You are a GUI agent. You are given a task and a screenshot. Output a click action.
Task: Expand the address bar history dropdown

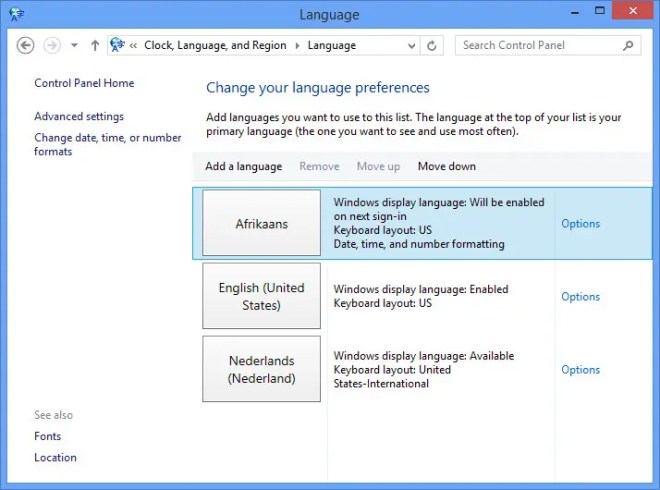(x=412, y=45)
